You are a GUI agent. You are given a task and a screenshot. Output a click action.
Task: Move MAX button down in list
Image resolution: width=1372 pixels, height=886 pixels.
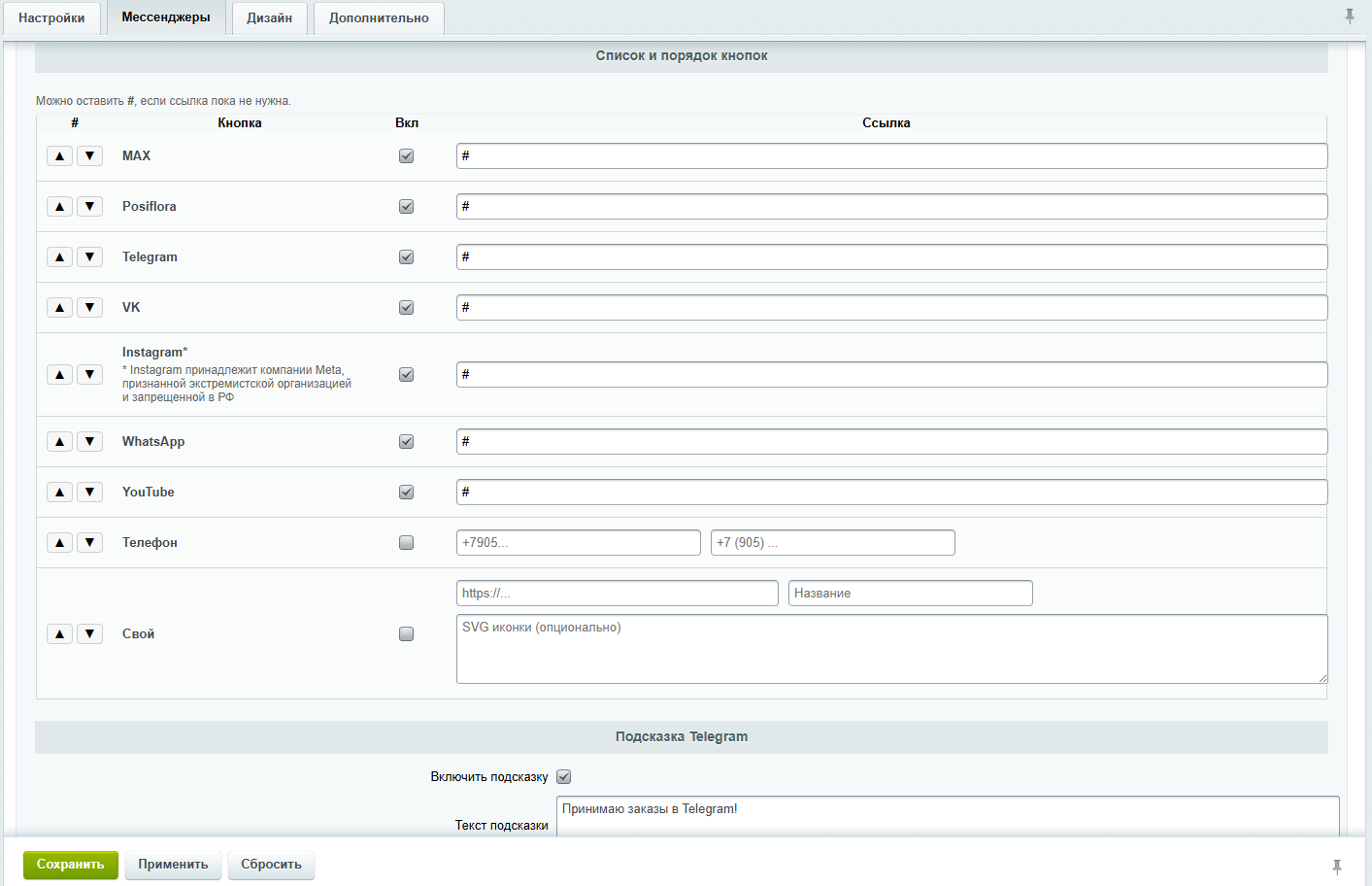[89, 155]
